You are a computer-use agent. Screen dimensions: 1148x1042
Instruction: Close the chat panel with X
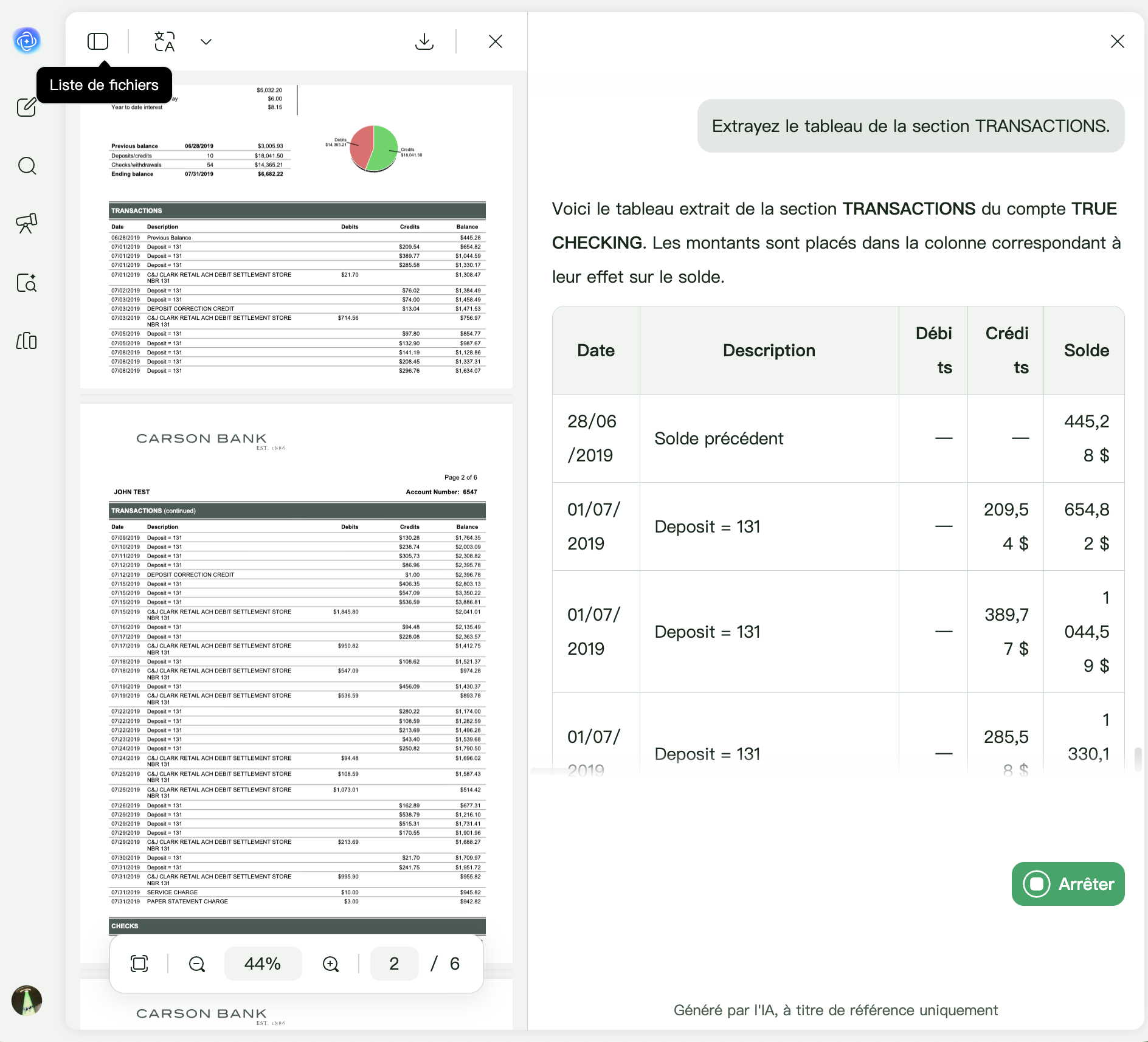point(1118,41)
